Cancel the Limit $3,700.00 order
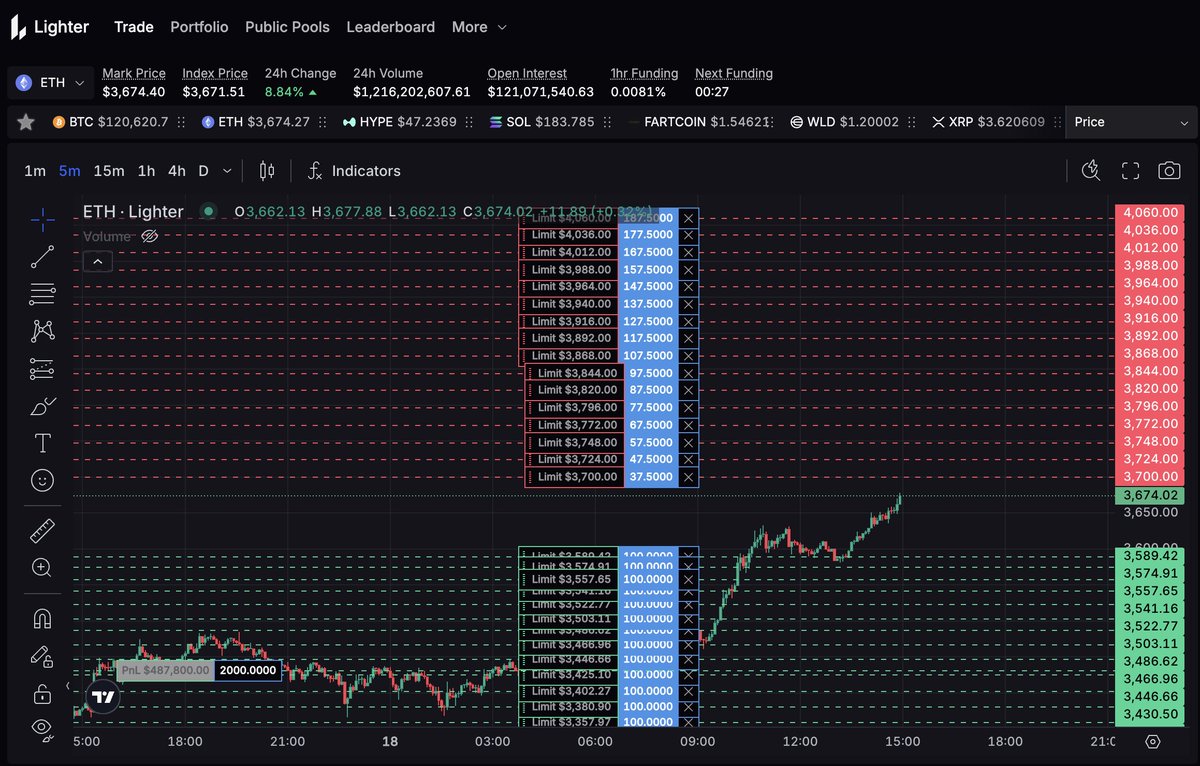The width and height of the screenshot is (1200, 766). tap(688, 477)
